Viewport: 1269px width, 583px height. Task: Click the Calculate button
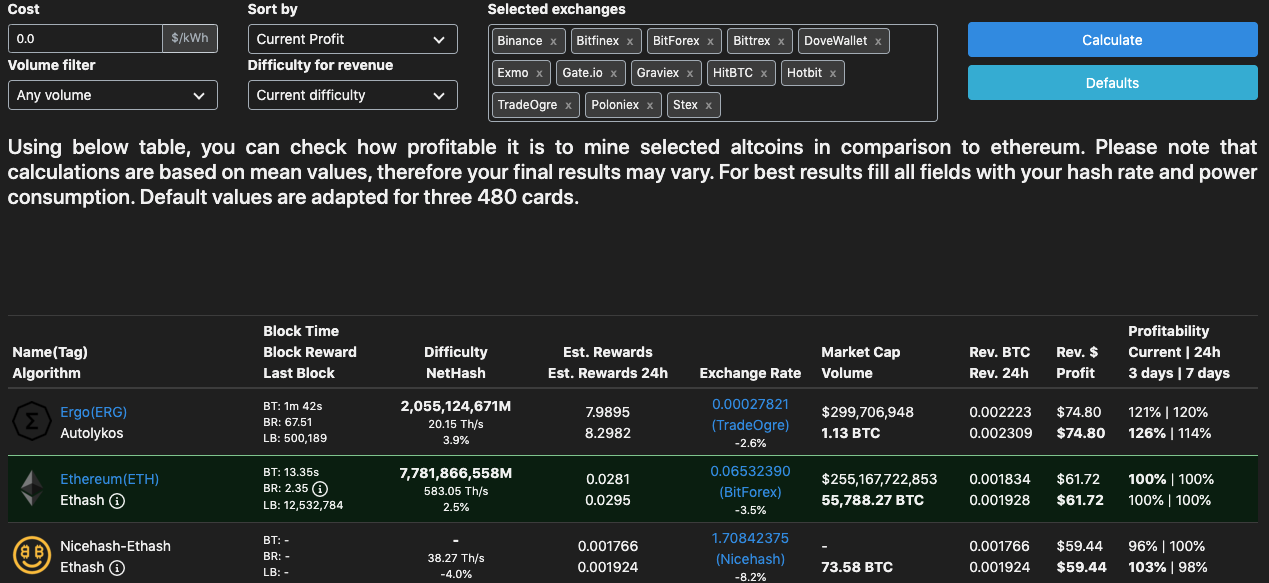(x=1112, y=40)
